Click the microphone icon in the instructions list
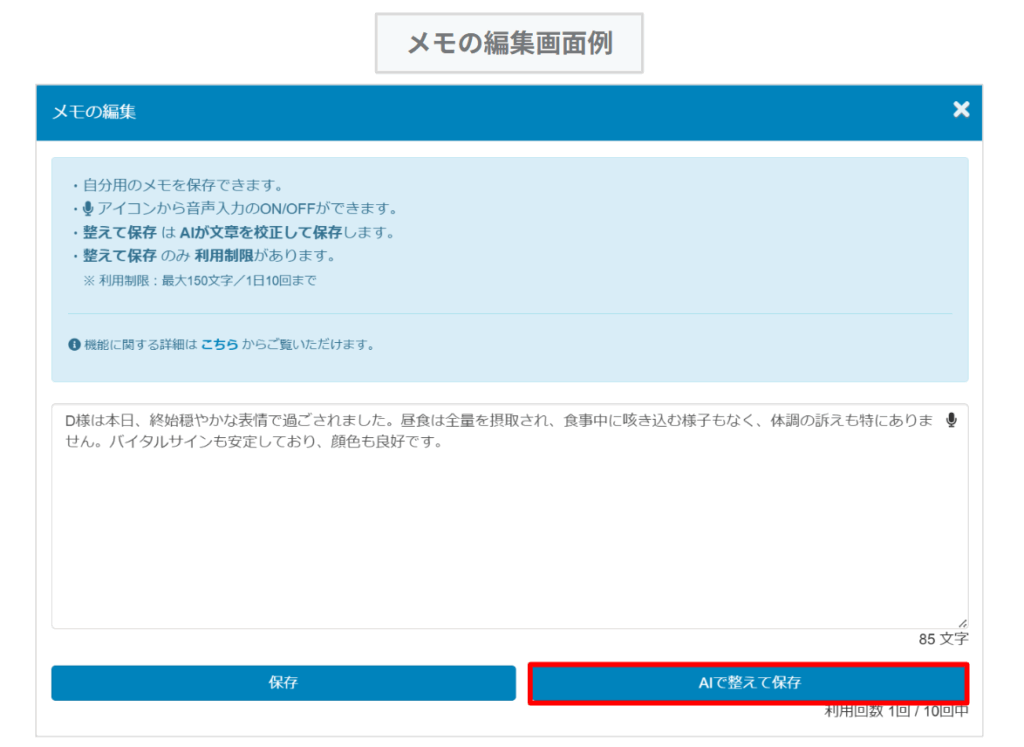1024x747 pixels. pos(88,209)
